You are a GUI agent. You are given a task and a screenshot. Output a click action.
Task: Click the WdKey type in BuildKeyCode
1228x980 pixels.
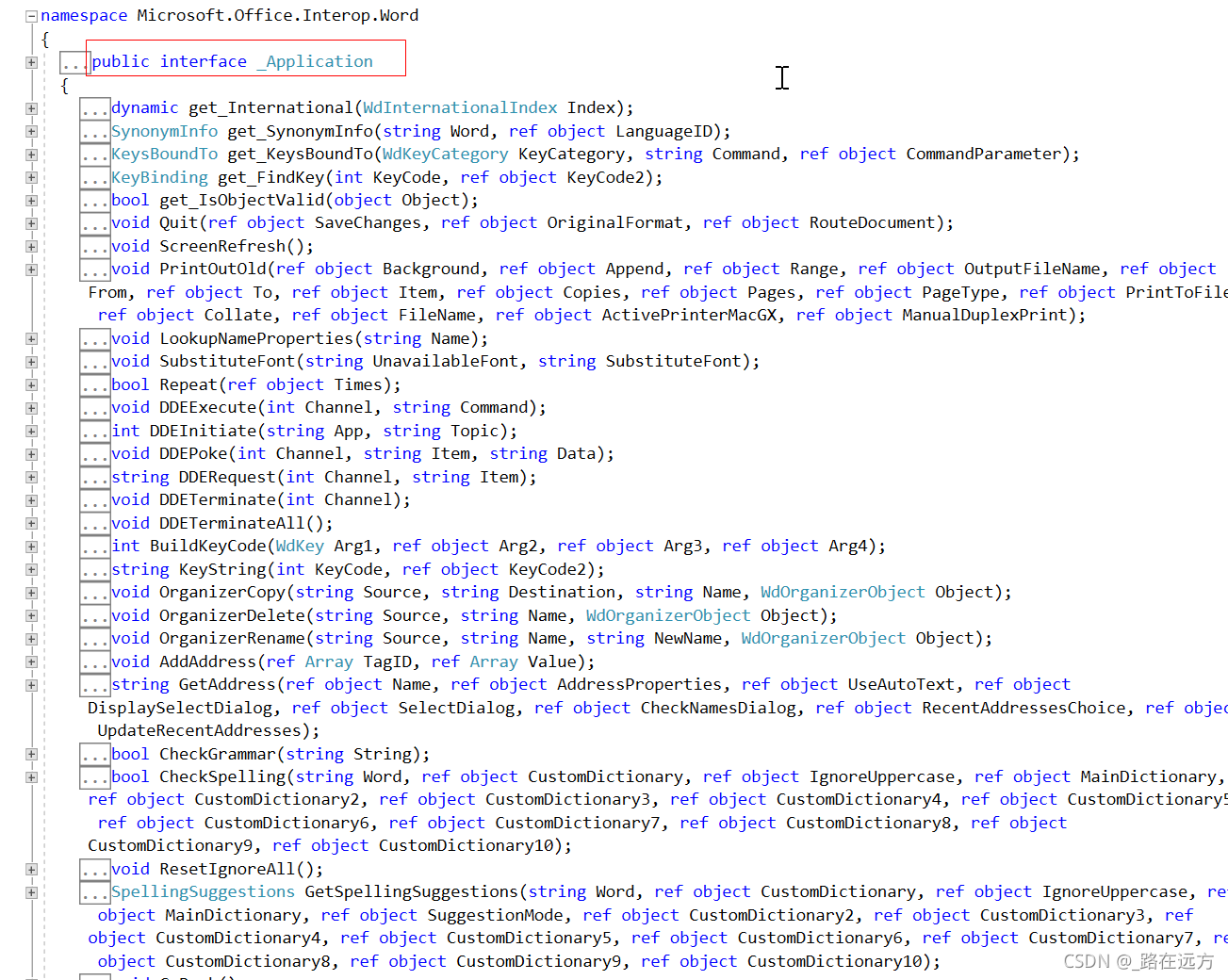pyautogui.click(x=300, y=546)
